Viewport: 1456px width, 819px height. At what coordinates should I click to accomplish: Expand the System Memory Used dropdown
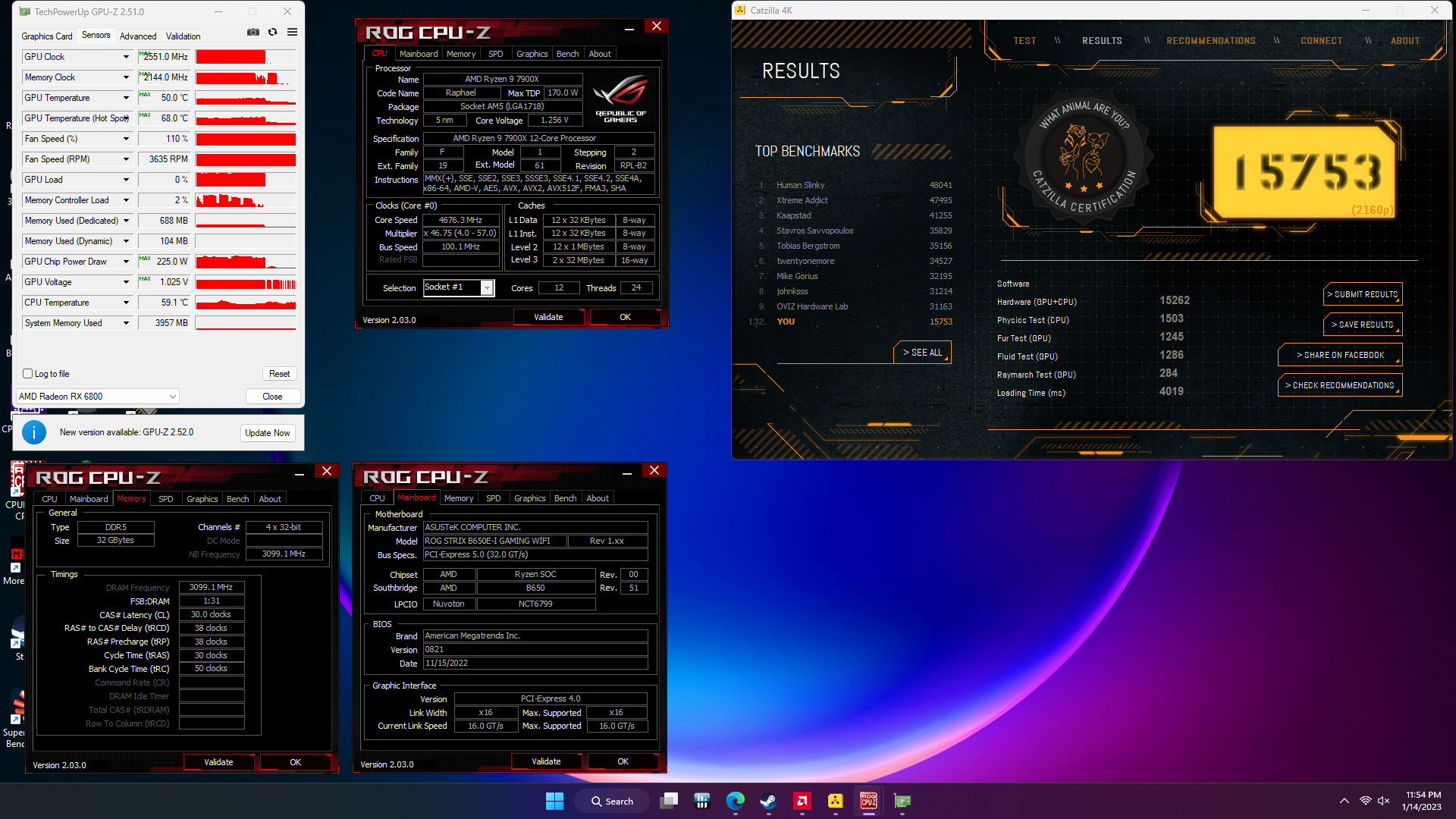[126, 323]
